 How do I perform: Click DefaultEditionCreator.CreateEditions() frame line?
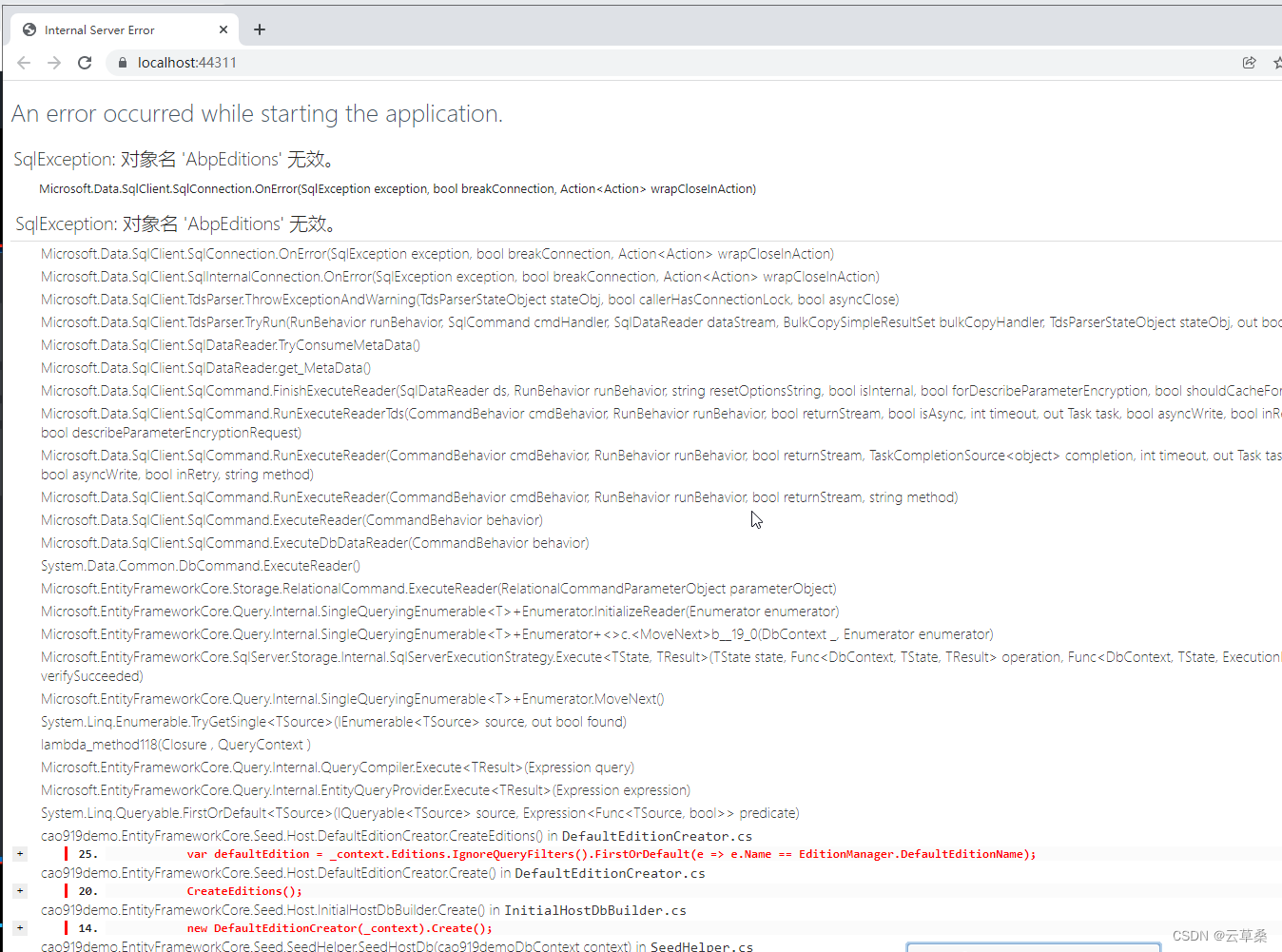tap(397, 836)
